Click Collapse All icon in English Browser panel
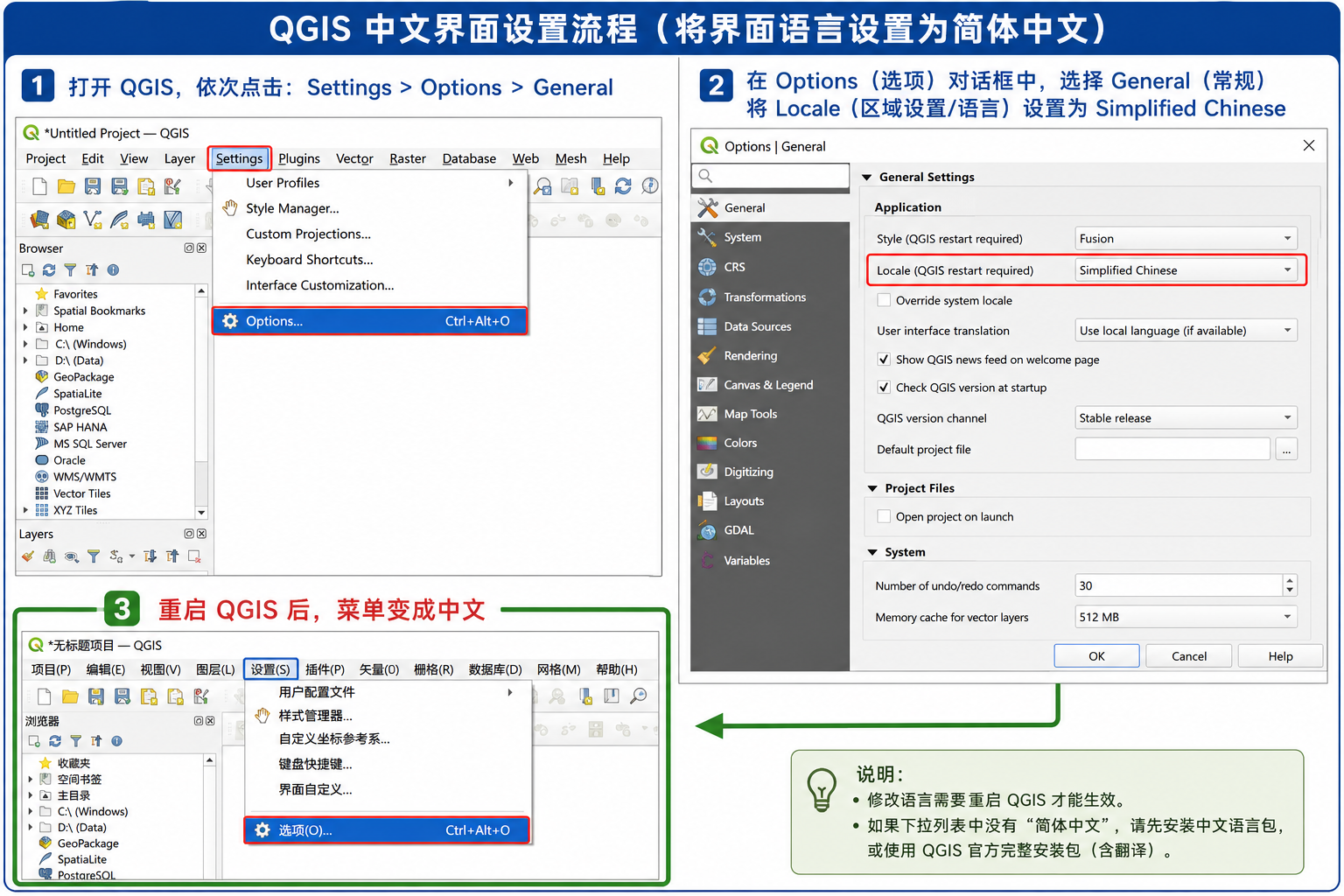Image resolution: width=1344 pixels, height=896 pixels. point(92,270)
